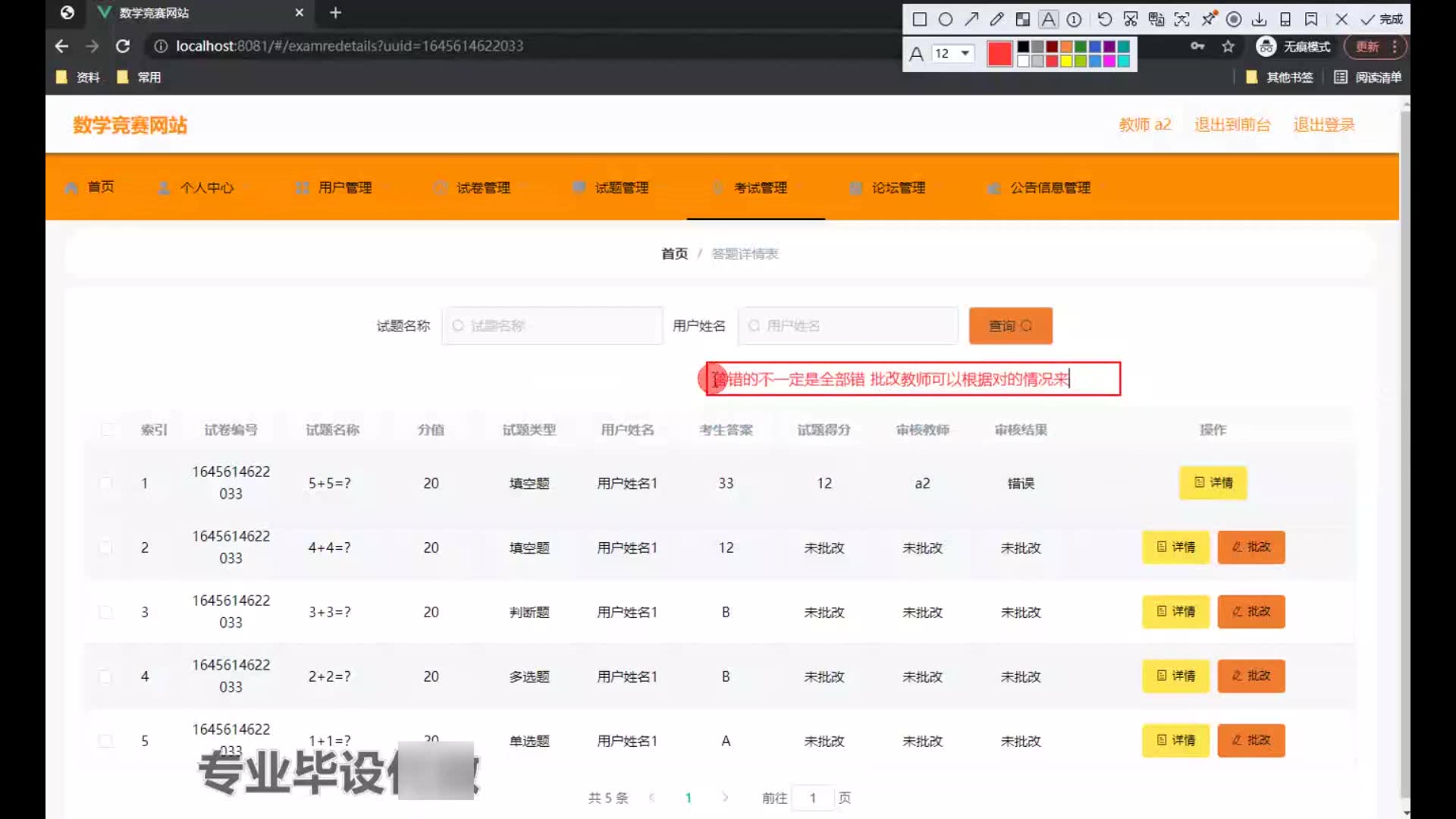The height and width of the screenshot is (819, 1456).
Task: Open the 试卷管理 menu item
Action: point(482,188)
